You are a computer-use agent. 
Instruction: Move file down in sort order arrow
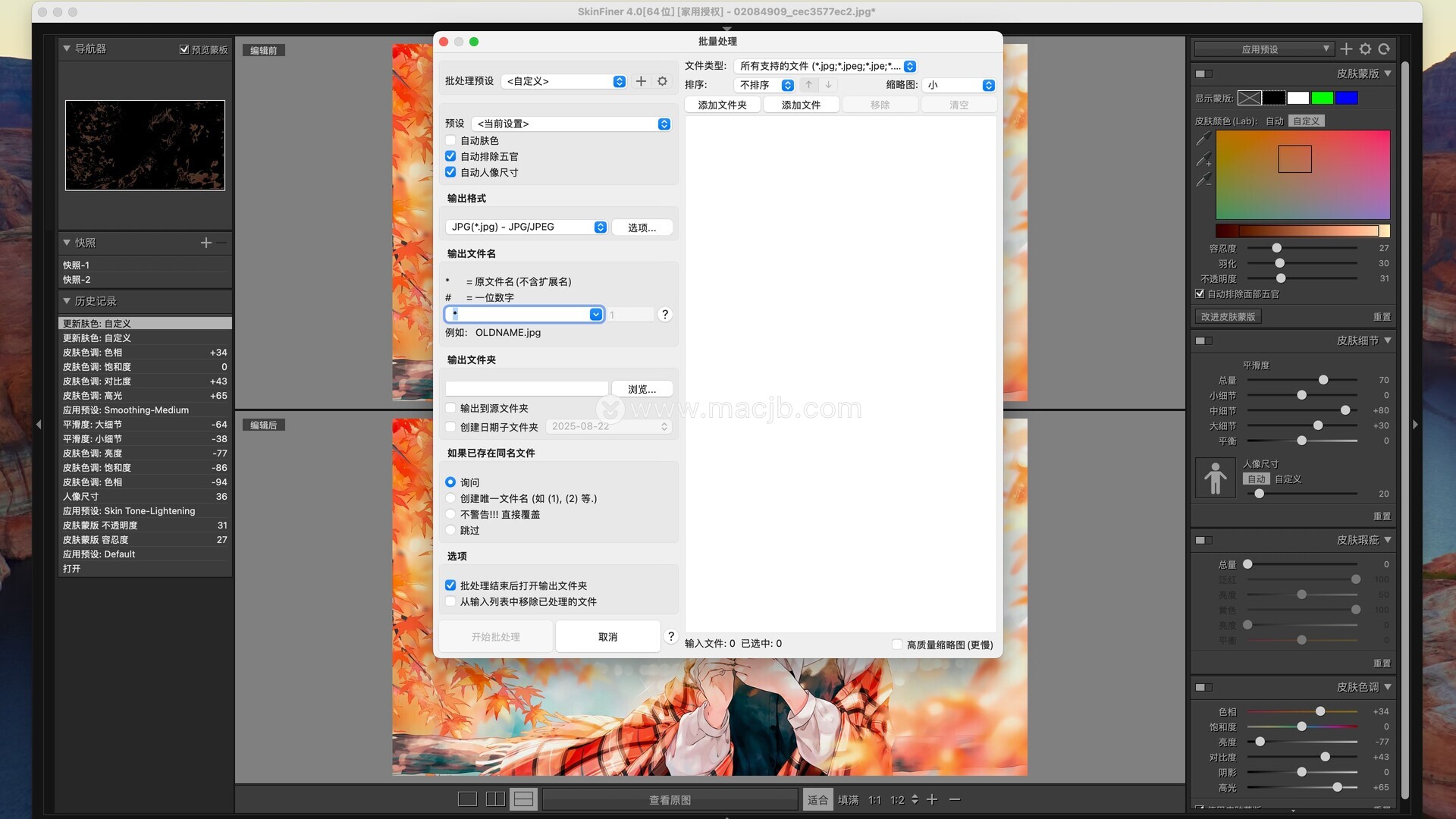(828, 85)
